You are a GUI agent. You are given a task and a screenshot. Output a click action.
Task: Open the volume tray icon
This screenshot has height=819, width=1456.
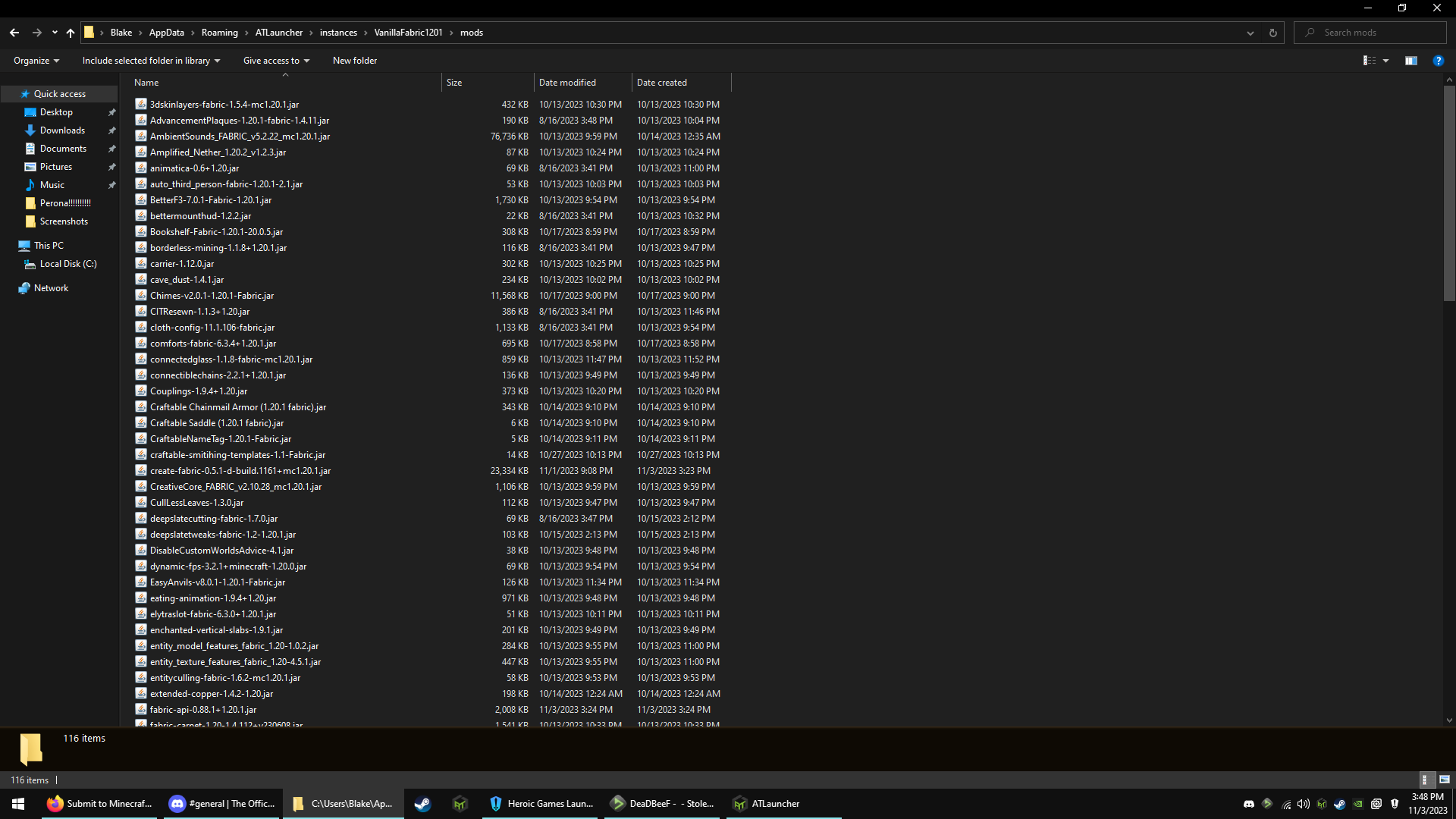click(1304, 804)
